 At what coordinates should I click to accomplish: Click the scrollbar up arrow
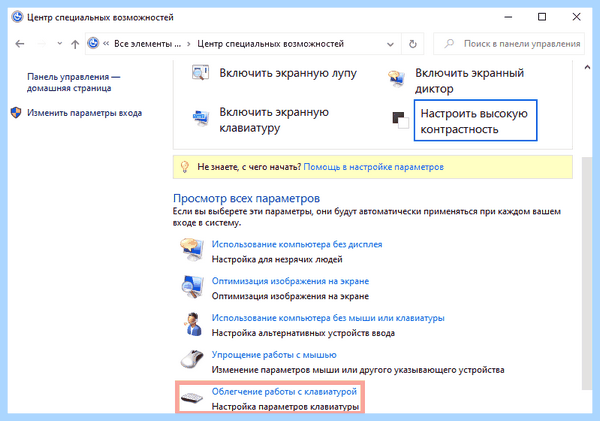click(x=587, y=67)
